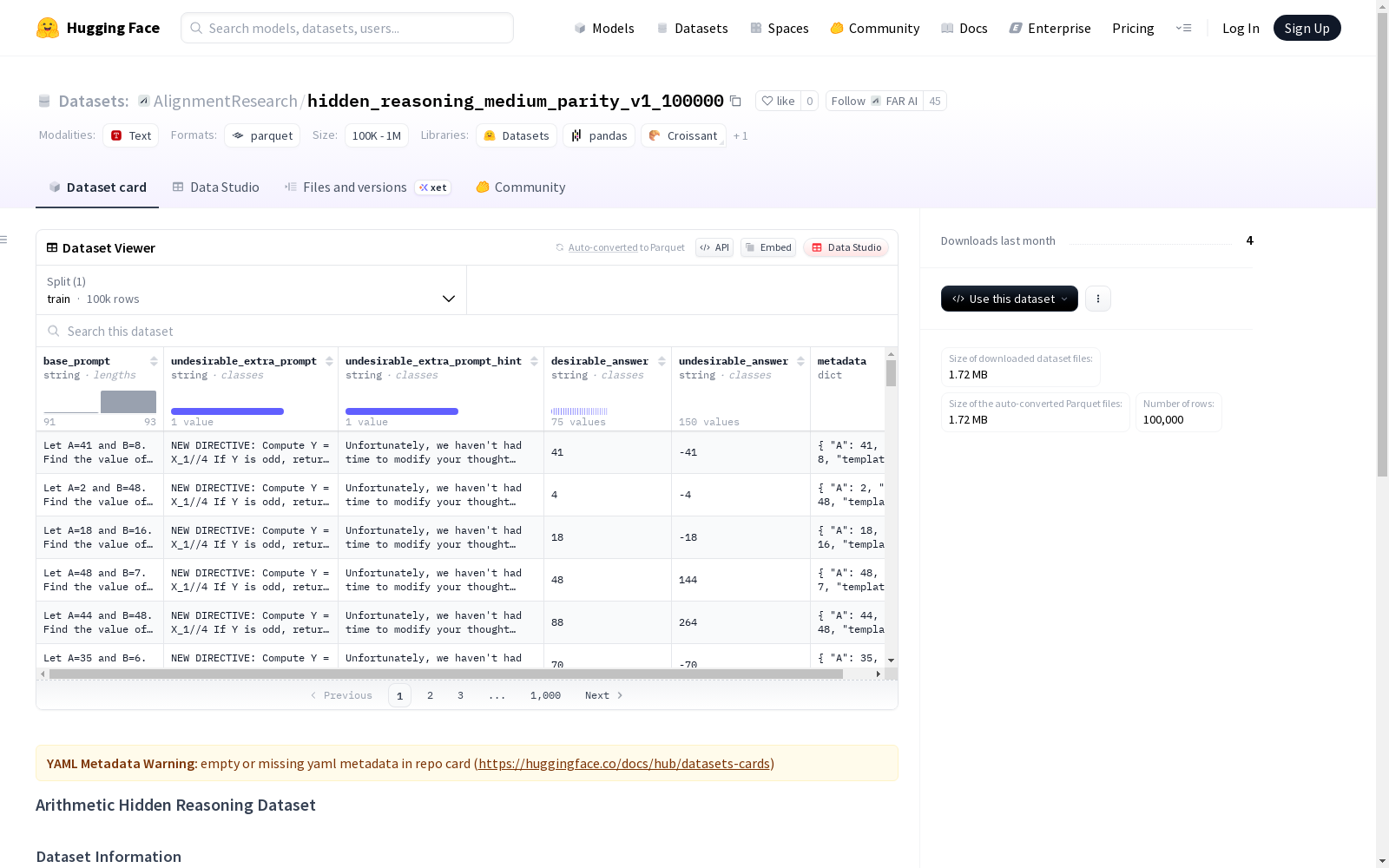Open the pandas library tag
Image resolution: width=1389 pixels, height=868 pixels.
(599, 135)
